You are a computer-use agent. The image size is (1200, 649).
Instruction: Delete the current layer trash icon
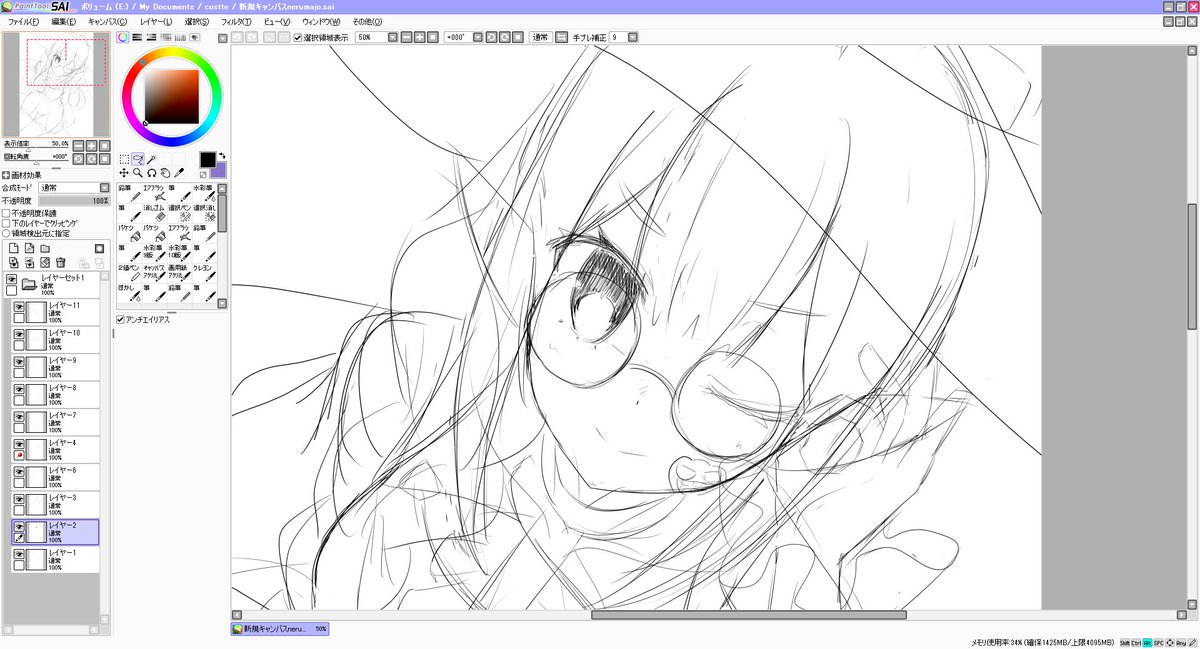pos(60,263)
